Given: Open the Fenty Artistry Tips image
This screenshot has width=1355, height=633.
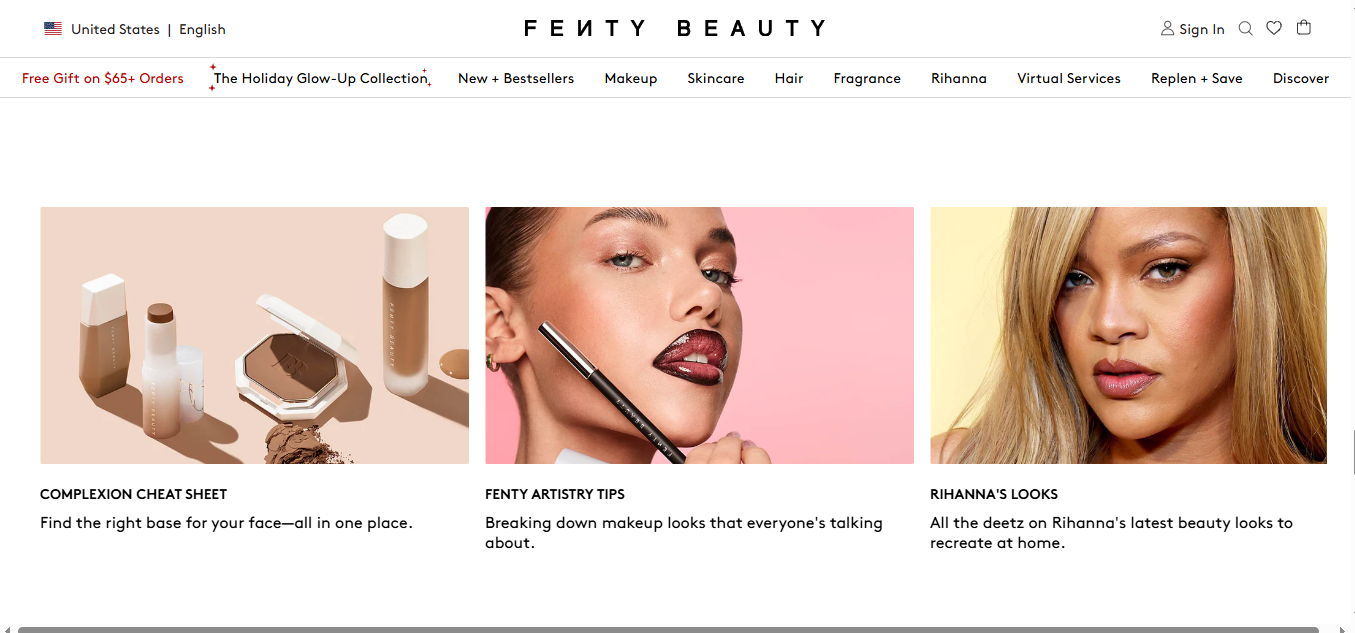Looking at the screenshot, I should [x=699, y=335].
